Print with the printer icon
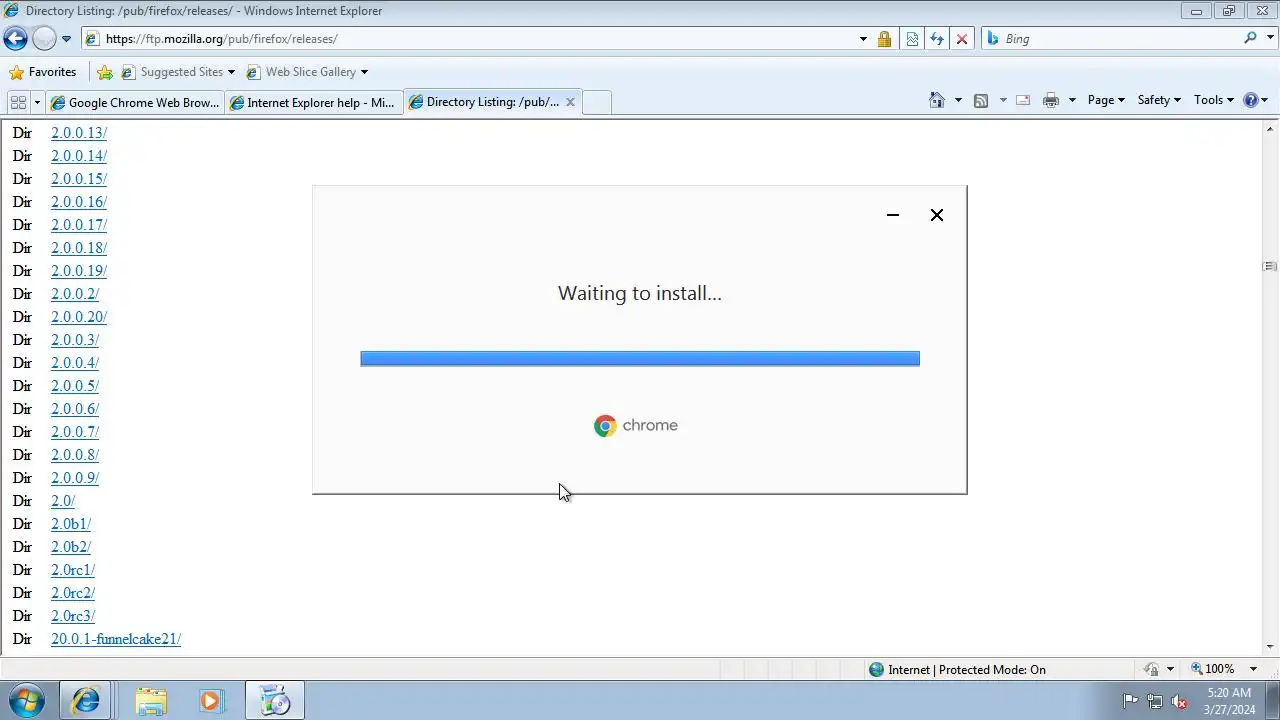The height and width of the screenshot is (720, 1280). (1050, 100)
